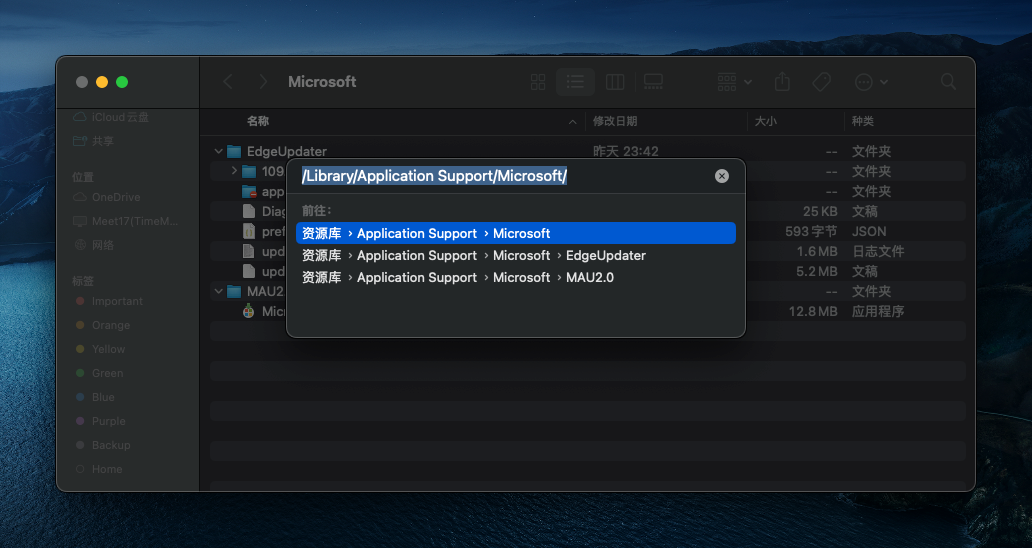
Task: Go forward with the forward arrow
Action: point(263,82)
